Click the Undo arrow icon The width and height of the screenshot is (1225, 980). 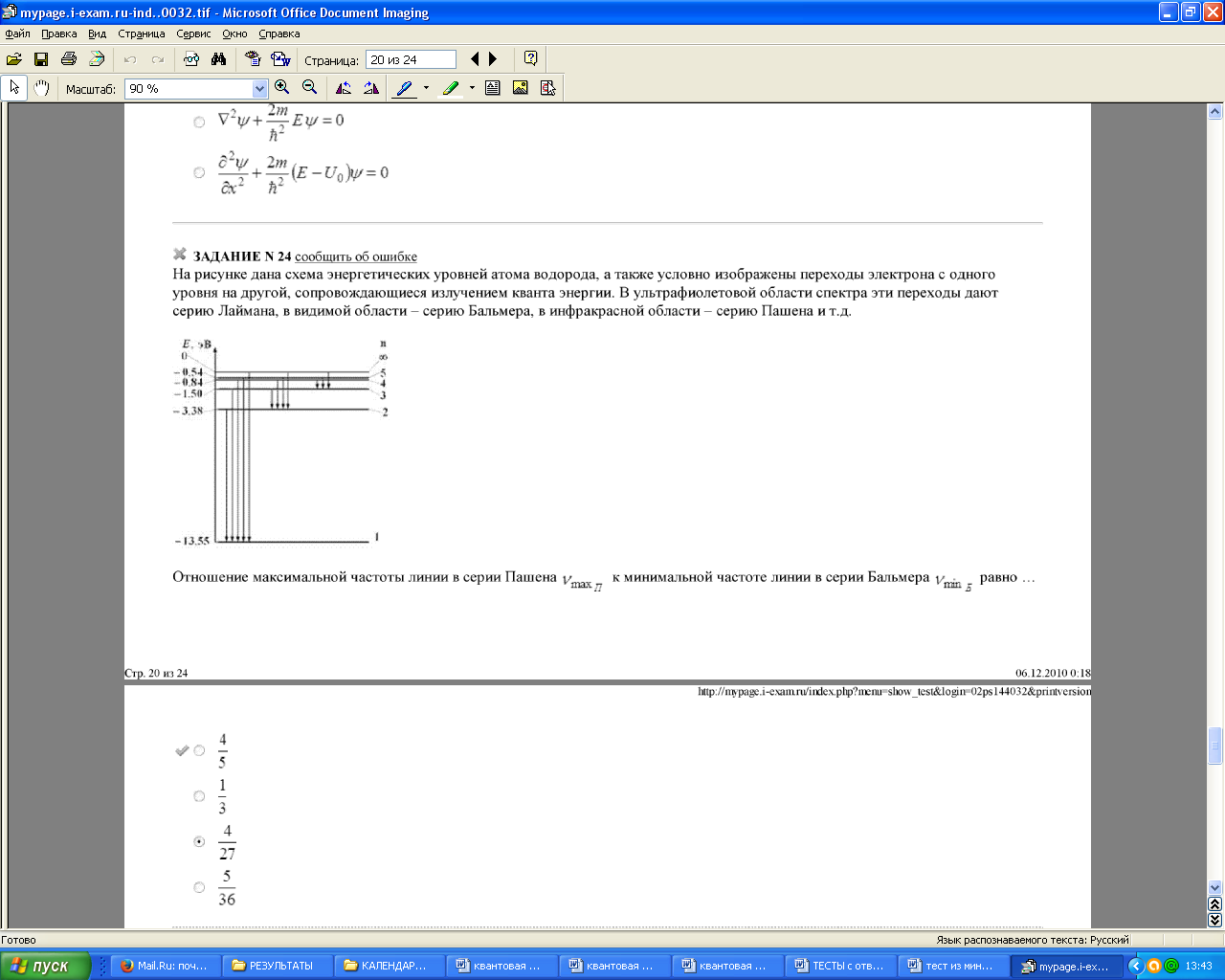tap(129, 59)
